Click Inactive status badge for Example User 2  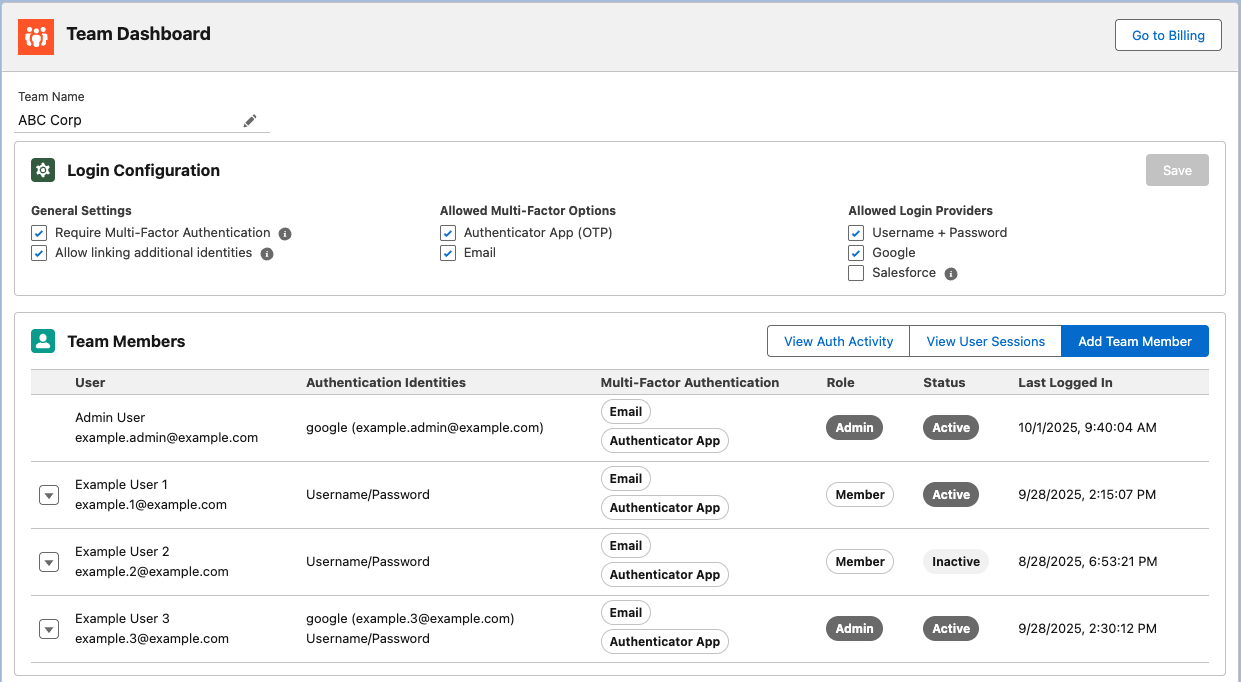click(956, 561)
